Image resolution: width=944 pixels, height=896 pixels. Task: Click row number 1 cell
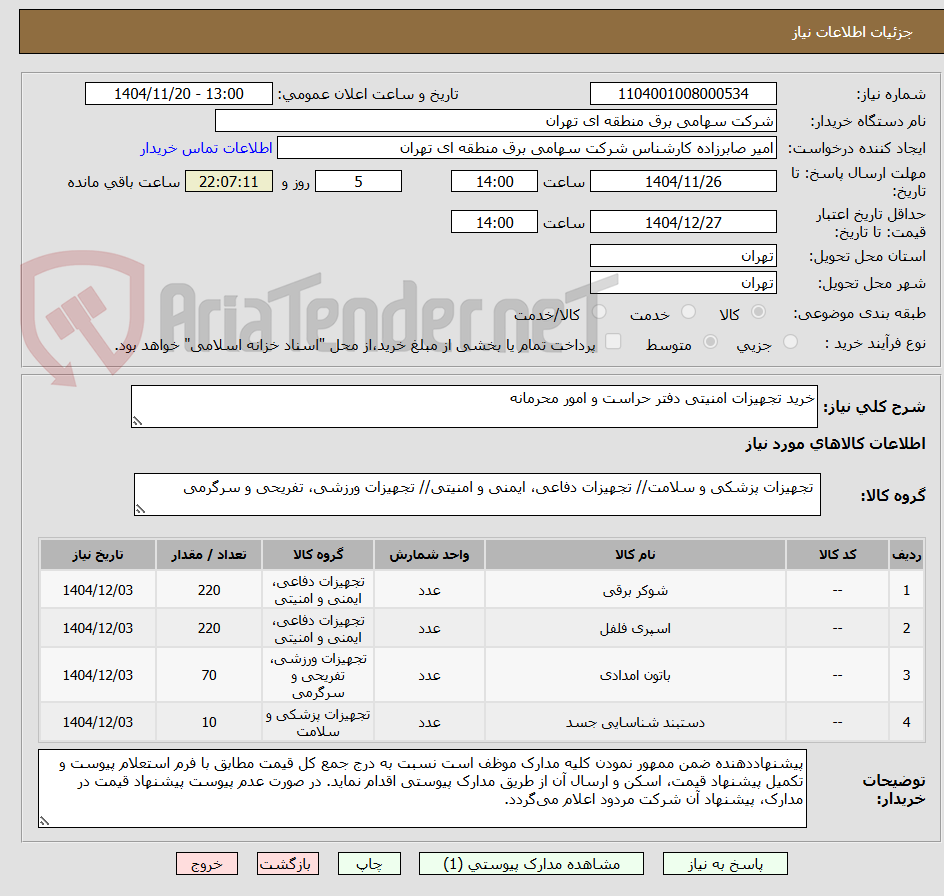pos(907,590)
